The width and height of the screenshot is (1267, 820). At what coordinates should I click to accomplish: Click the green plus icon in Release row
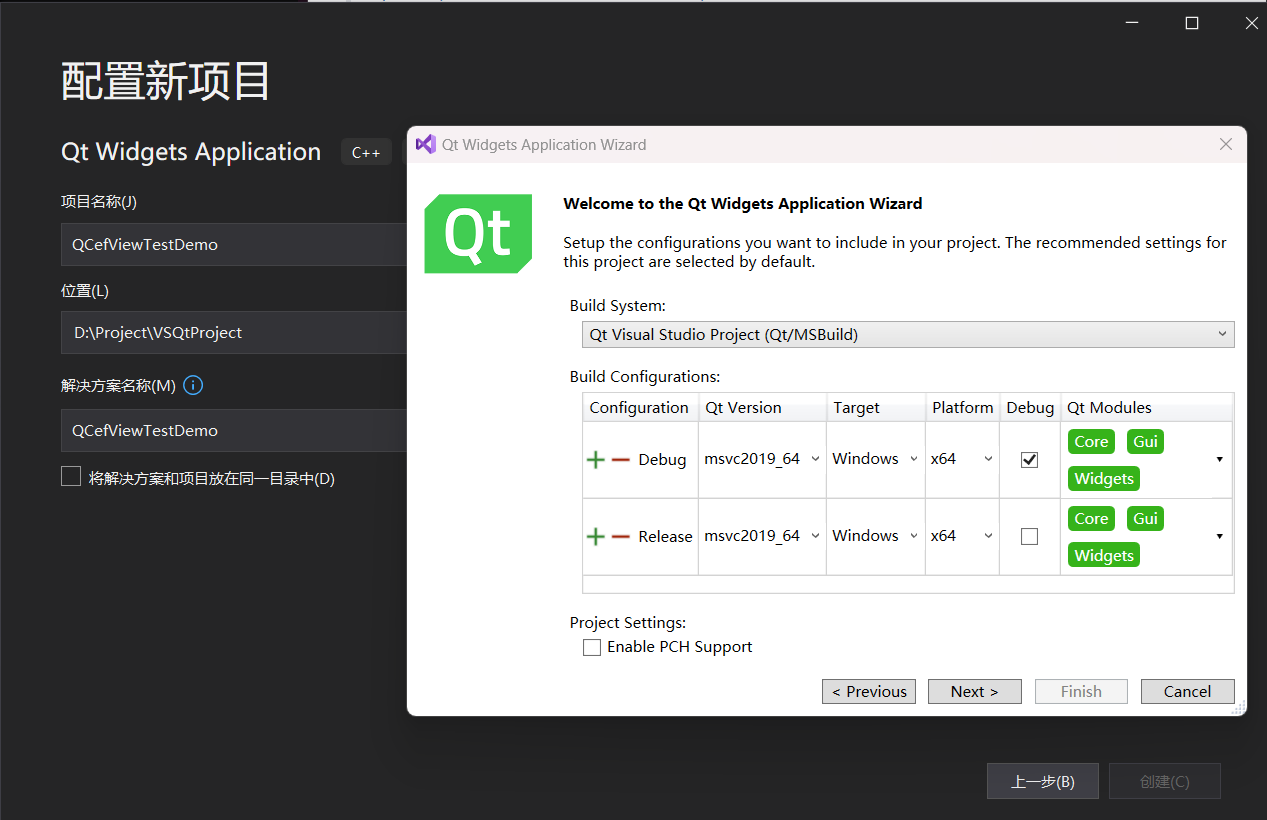[x=596, y=537]
